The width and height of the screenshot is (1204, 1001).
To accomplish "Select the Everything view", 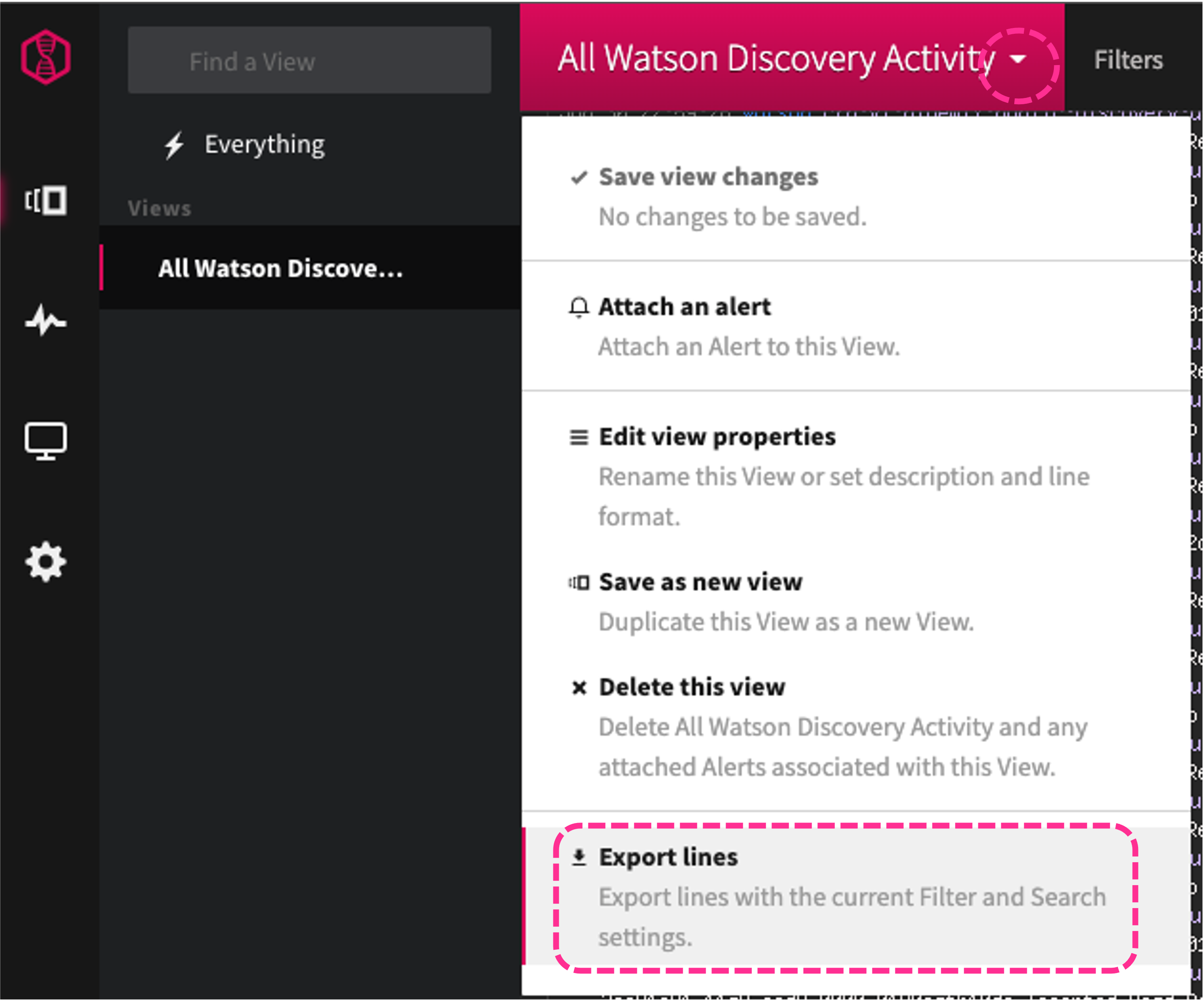I will 264,145.
